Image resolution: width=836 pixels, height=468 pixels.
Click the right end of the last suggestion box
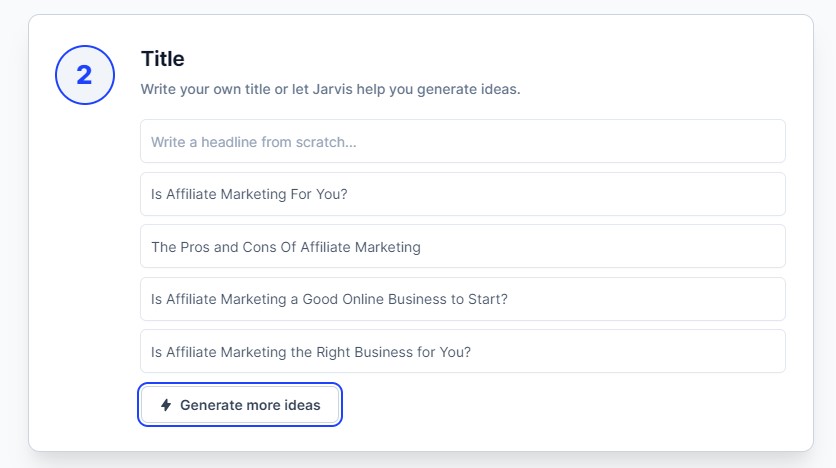[x=740, y=352]
